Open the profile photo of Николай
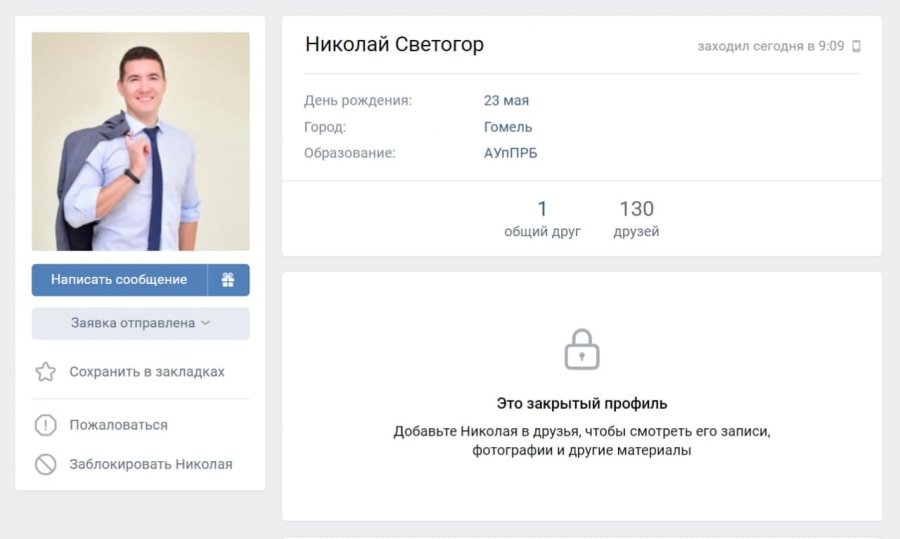Viewport: 900px width, 539px height. 141,141
